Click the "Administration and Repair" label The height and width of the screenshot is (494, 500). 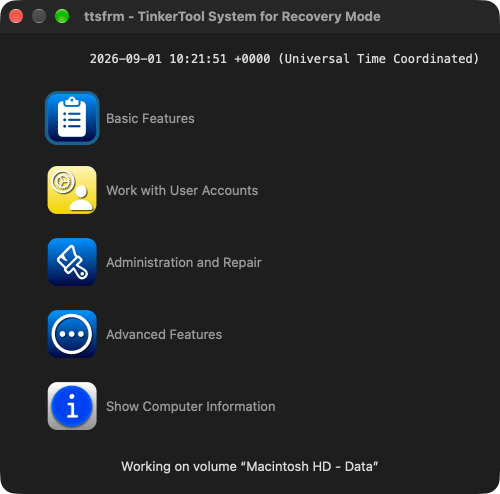[184, 263]
